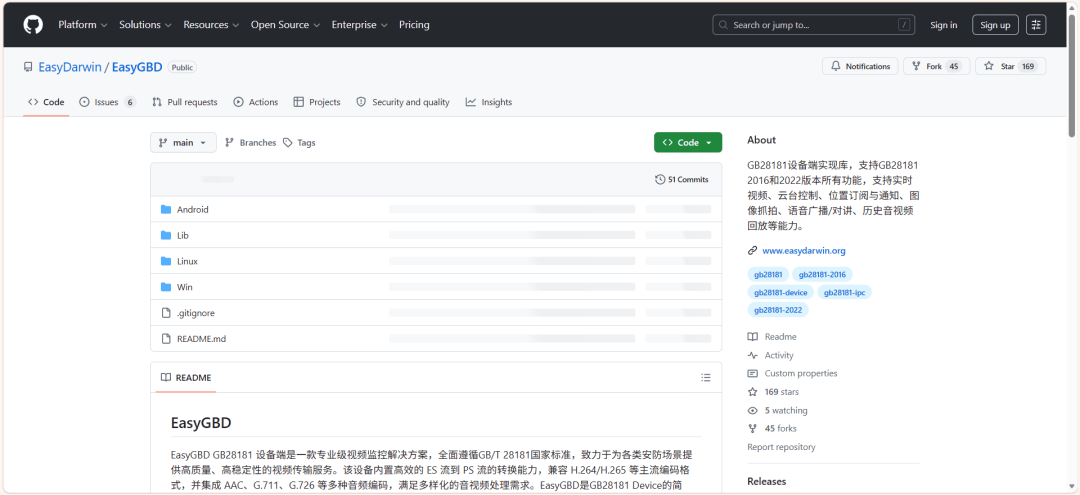Click the gb28181-2022 topic tag
This screenshot has width=1080, height=495.
pos(778,310)
